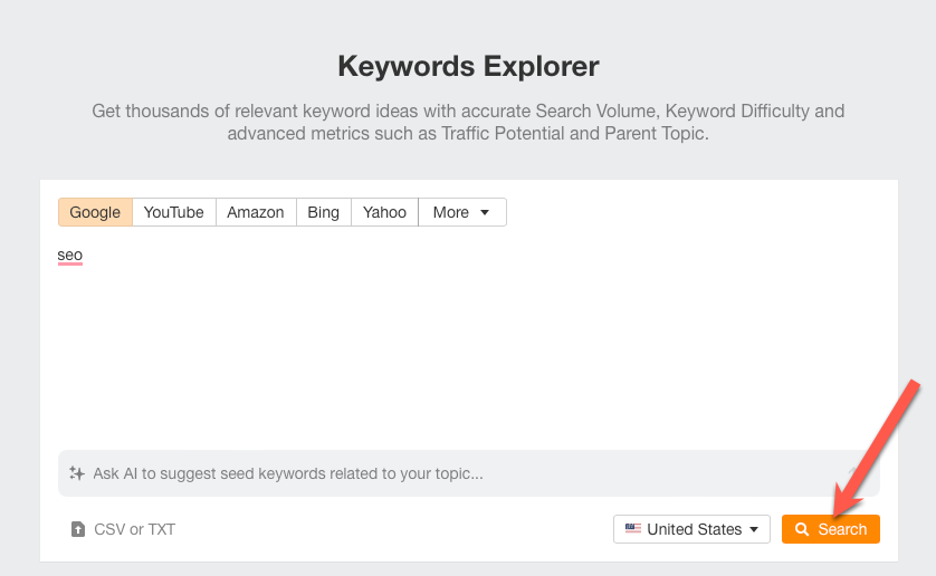Select the YouTube engine option
The image size is (936, 576).
tap(173, 212)
